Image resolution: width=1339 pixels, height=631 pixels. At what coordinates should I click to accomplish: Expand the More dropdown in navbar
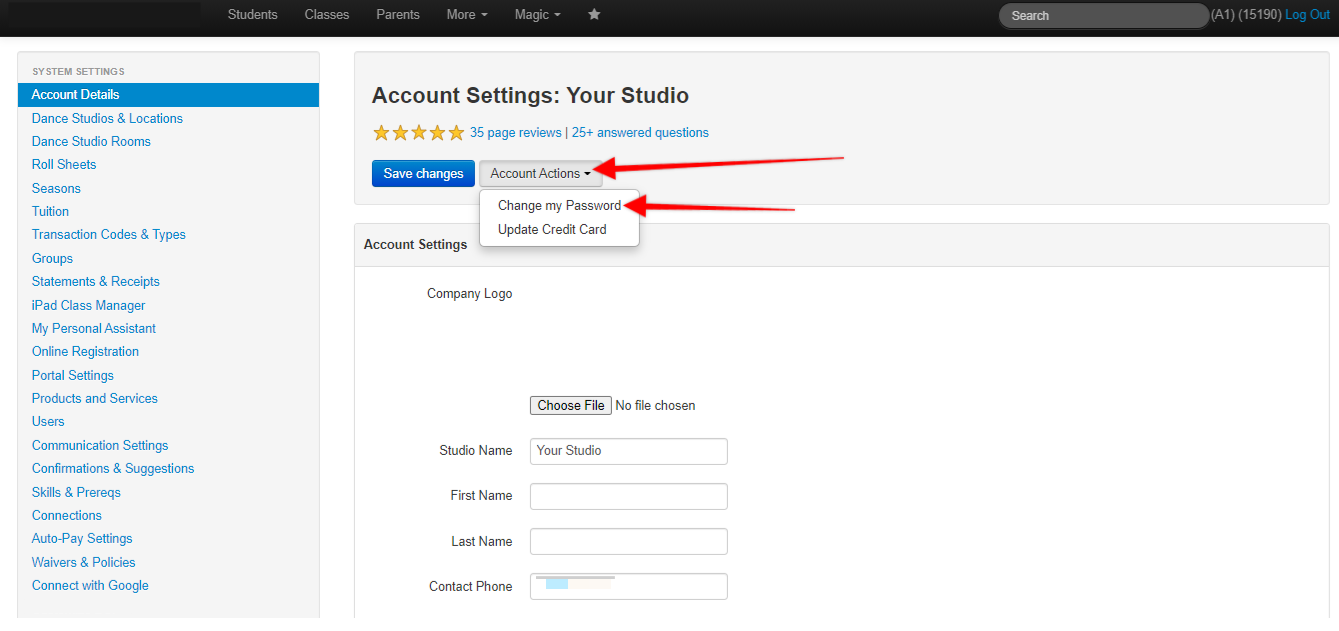point(467,15)
